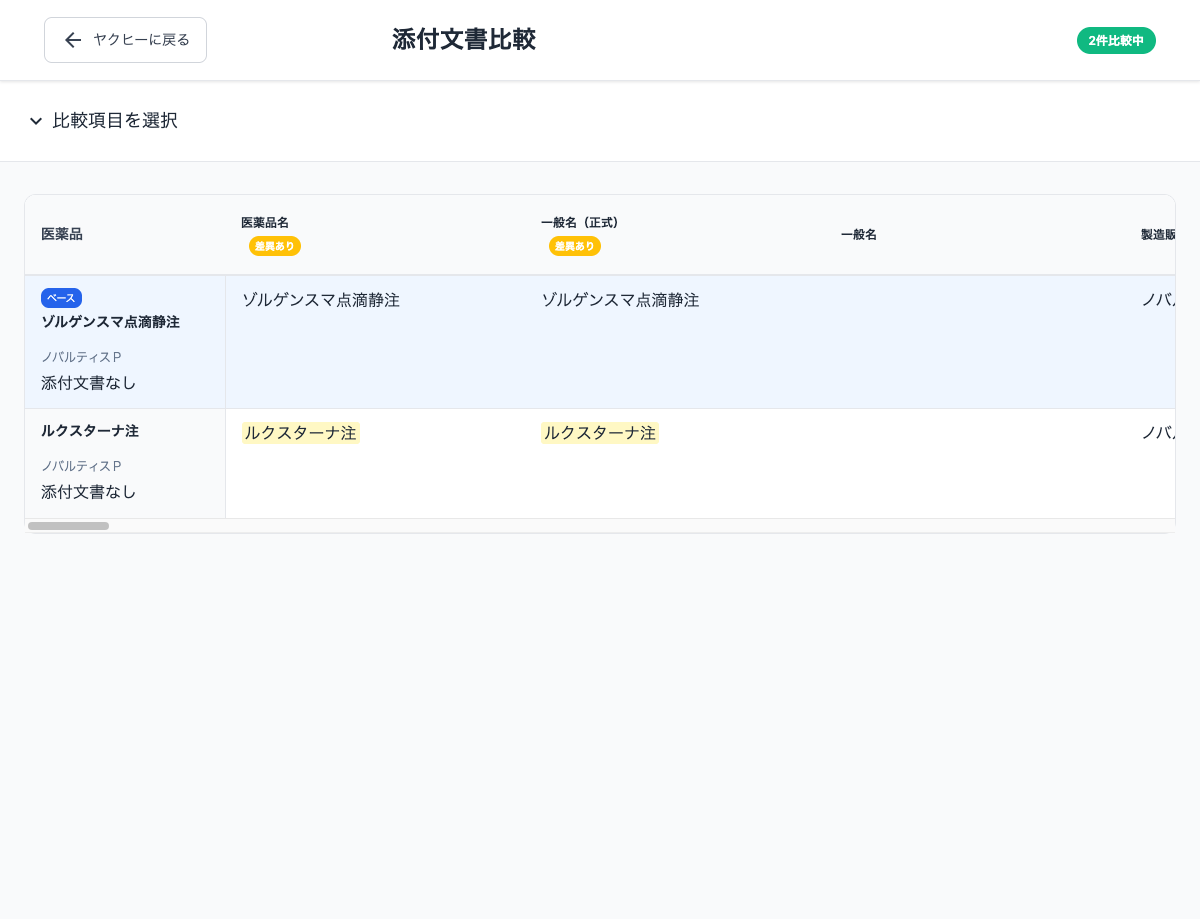Click 添付文書なし under ゾルゲンスマ点滴静注
Screen dimensions: 1200x919
tap(89, 383)
